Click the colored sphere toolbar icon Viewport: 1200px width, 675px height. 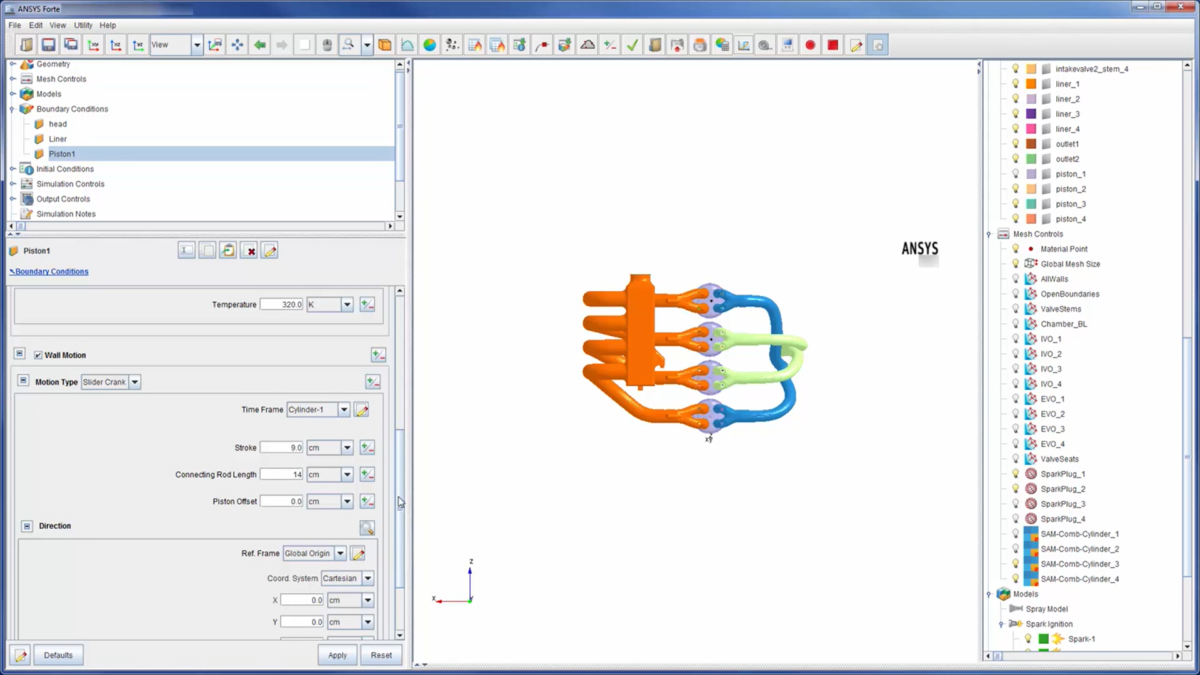[429, 45]
